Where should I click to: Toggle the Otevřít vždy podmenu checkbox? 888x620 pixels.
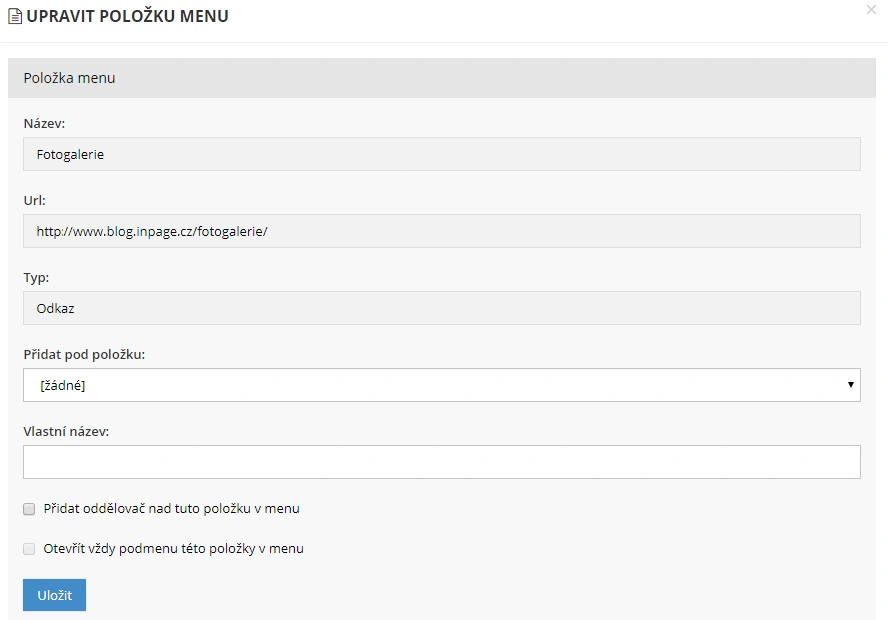coord(29,549)
